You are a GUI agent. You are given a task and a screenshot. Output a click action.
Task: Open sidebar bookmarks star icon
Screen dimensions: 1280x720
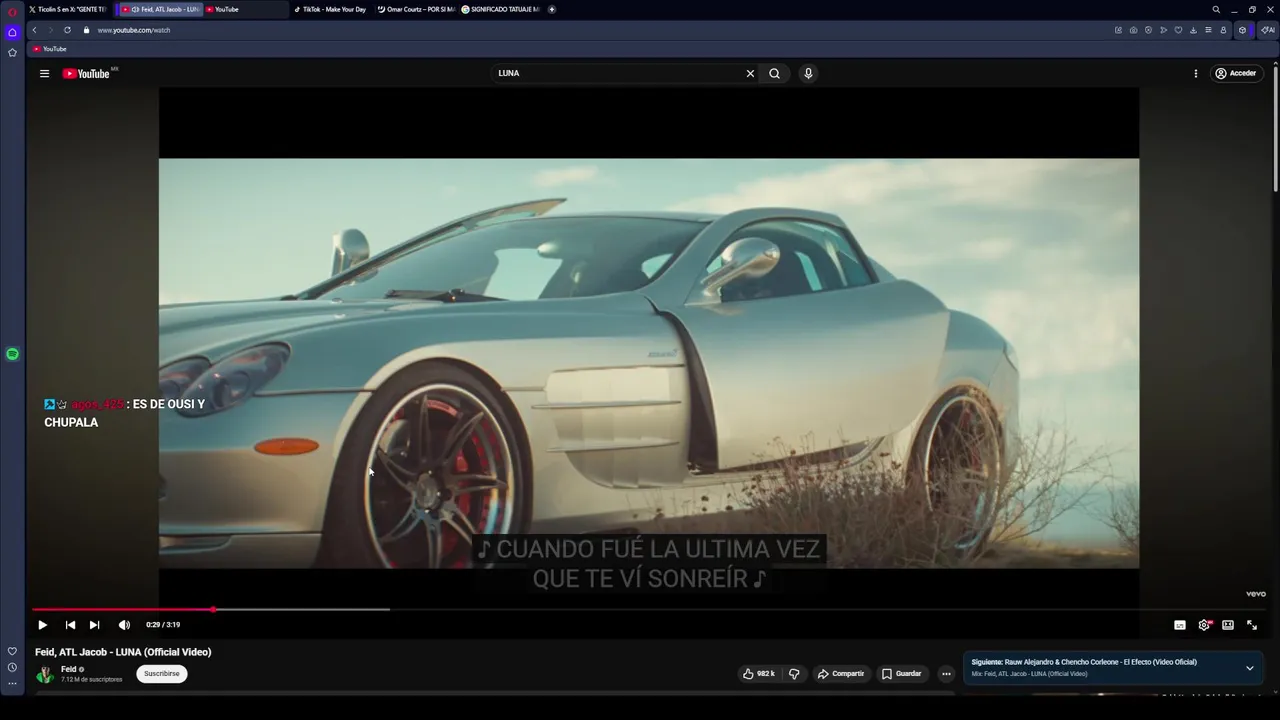[x=12, y=52]
